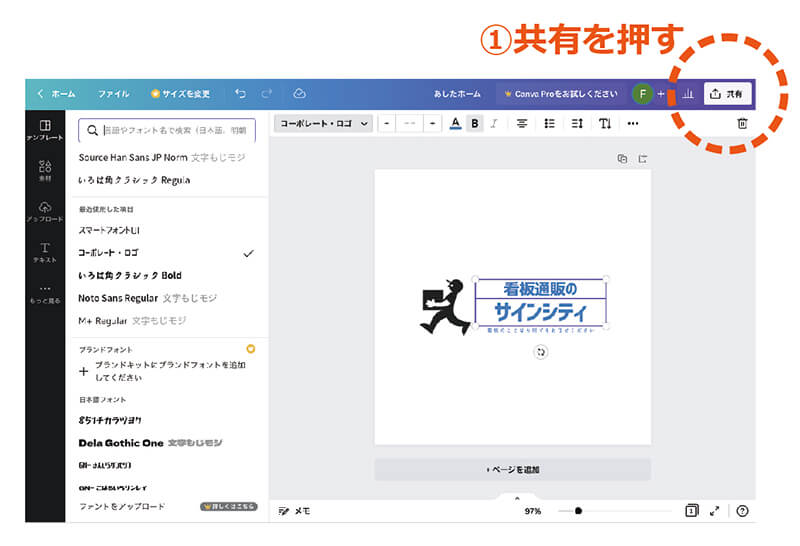Open the help question mark icon

pyautogui.click(x=742, y=510)
